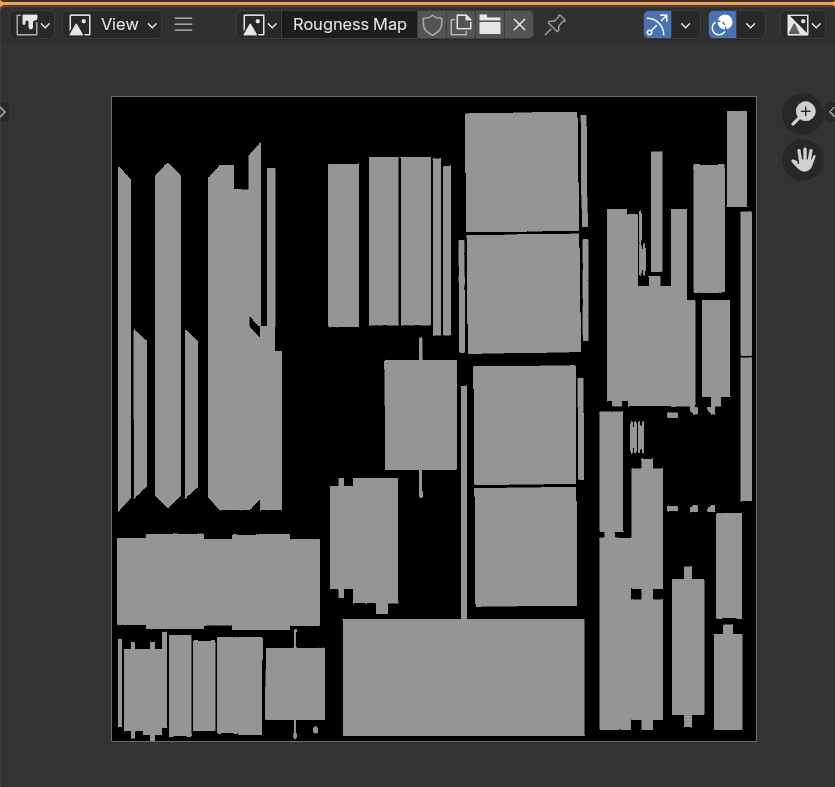Open display channels dropdown
Screen dimensions: 835x787
804,24
